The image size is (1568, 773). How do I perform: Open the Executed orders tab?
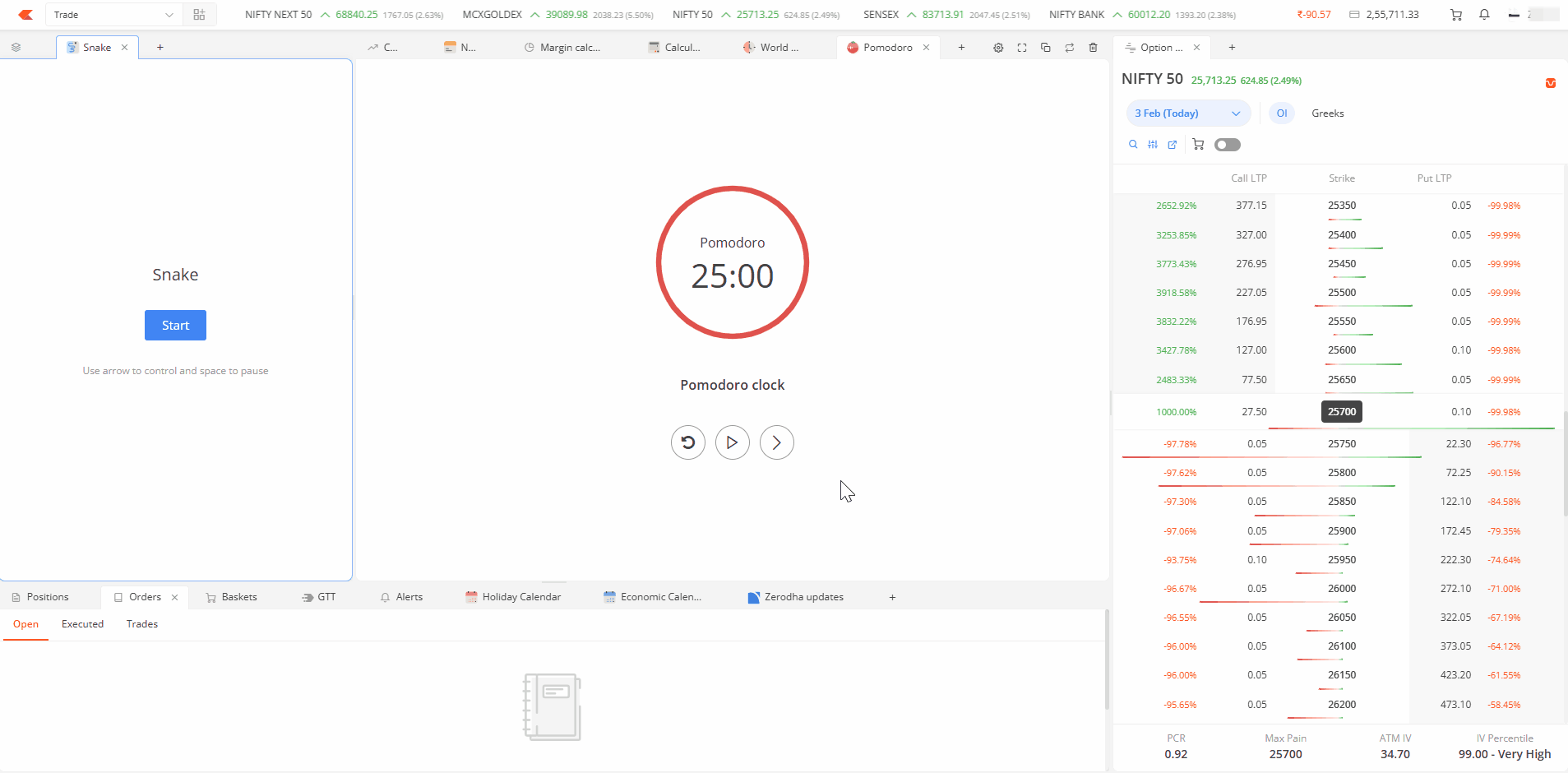[x=81, y=623]
